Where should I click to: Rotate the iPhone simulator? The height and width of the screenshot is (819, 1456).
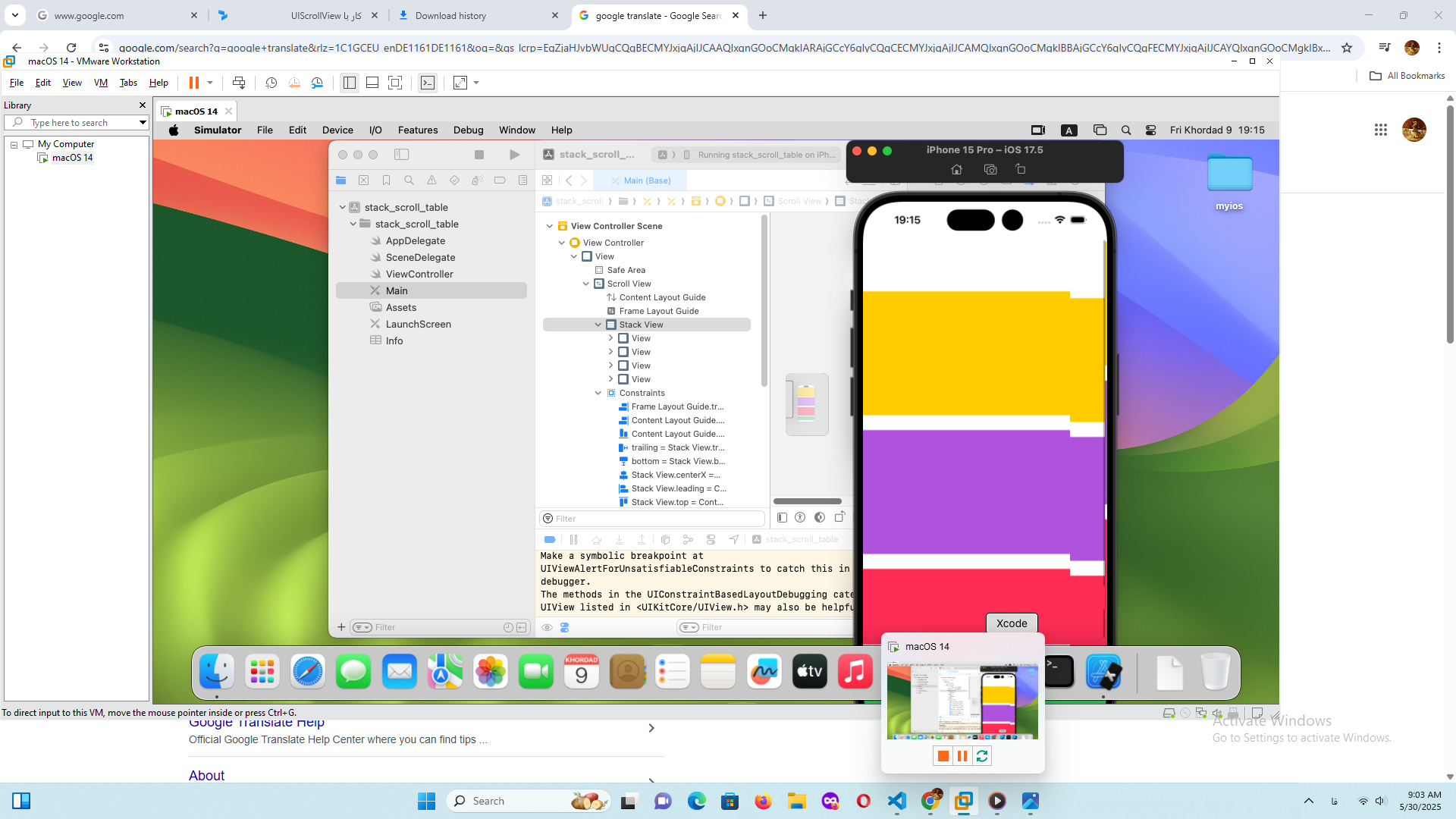[1021, 169]
